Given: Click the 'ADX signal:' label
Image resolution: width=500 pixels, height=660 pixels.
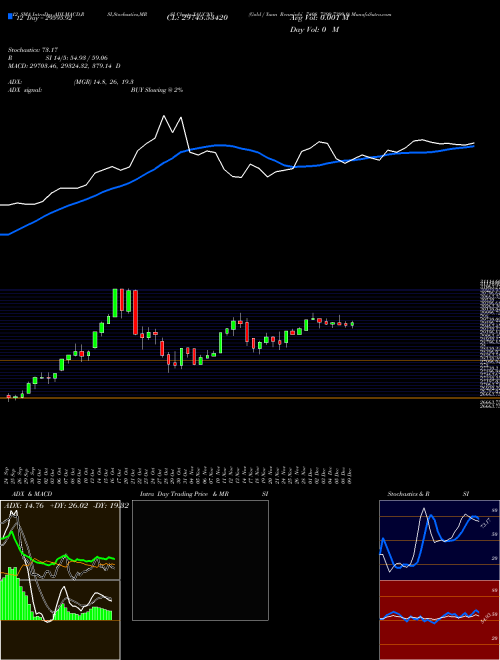Looking at the screenshot, I should 24,90.
